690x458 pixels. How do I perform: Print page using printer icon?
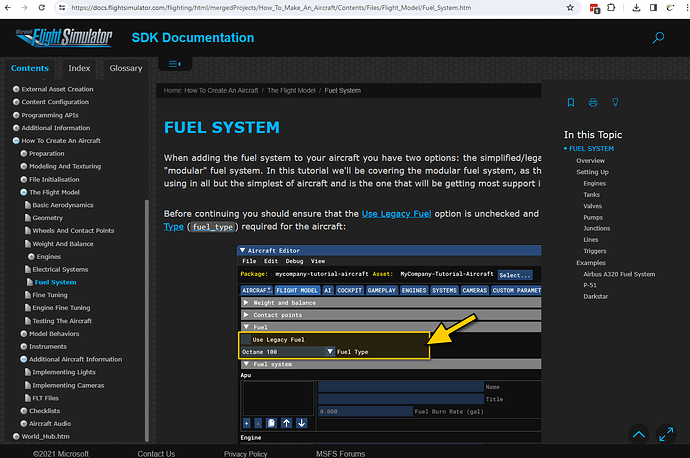[593, 103]
